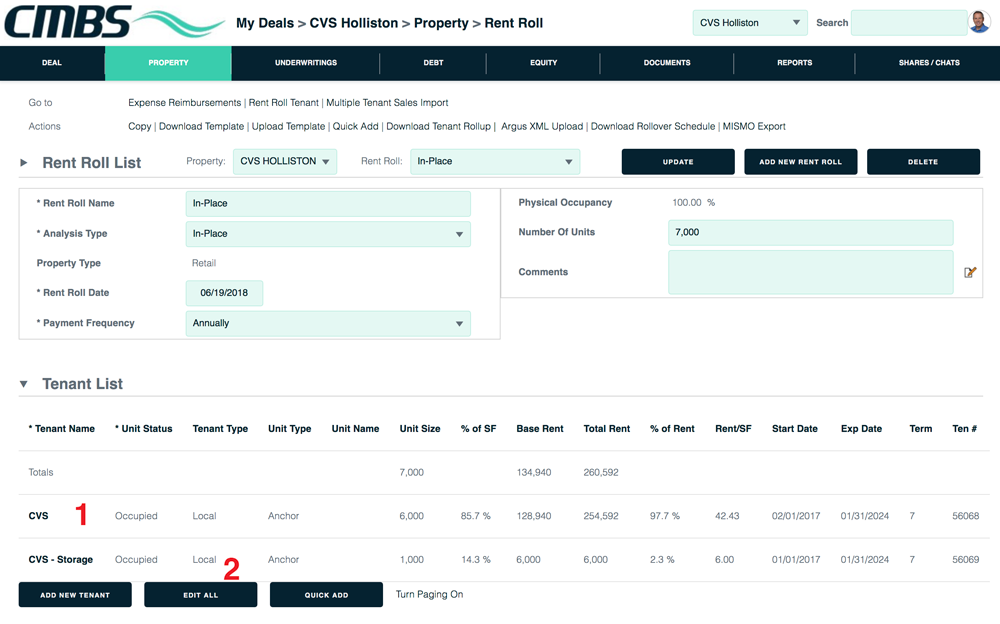
Task: Click totals base rent 134,940
Action: click(x=534, y=472)
